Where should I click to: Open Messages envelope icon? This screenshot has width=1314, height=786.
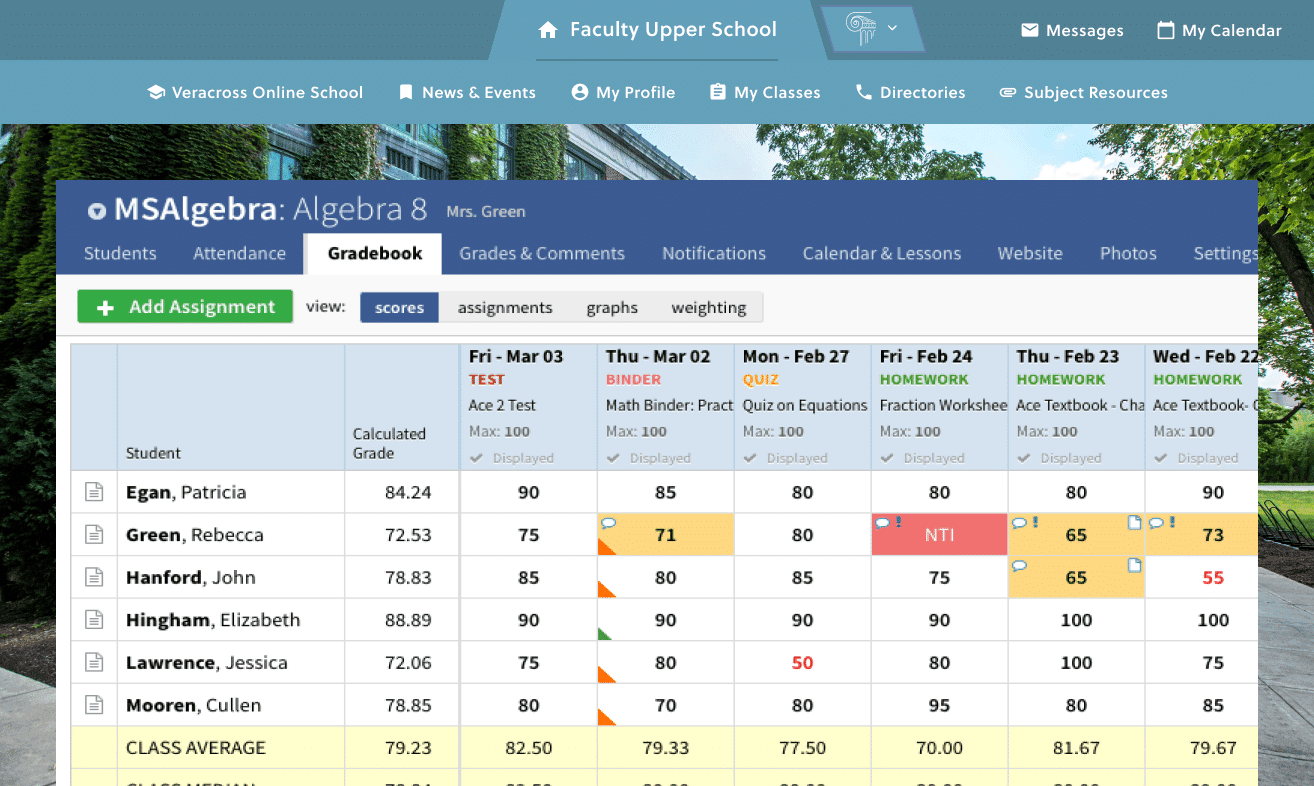pyautogui.click(x=1029, y=31)
